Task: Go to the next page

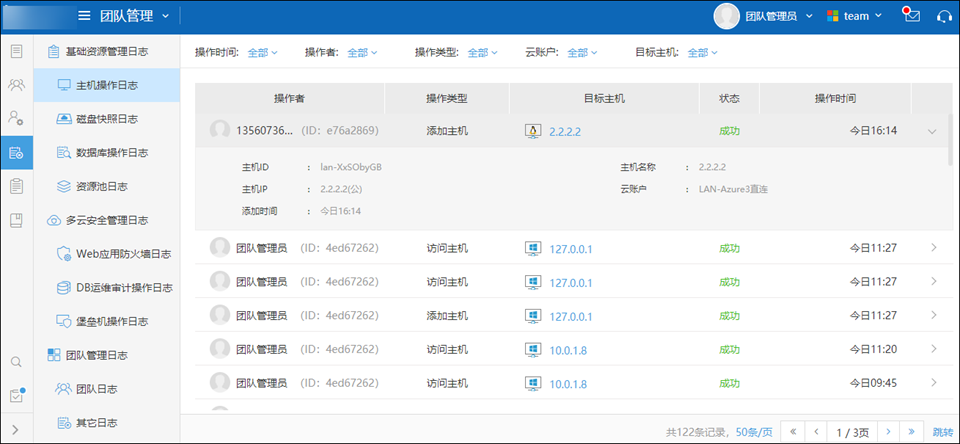Action: tap(888, 431)
